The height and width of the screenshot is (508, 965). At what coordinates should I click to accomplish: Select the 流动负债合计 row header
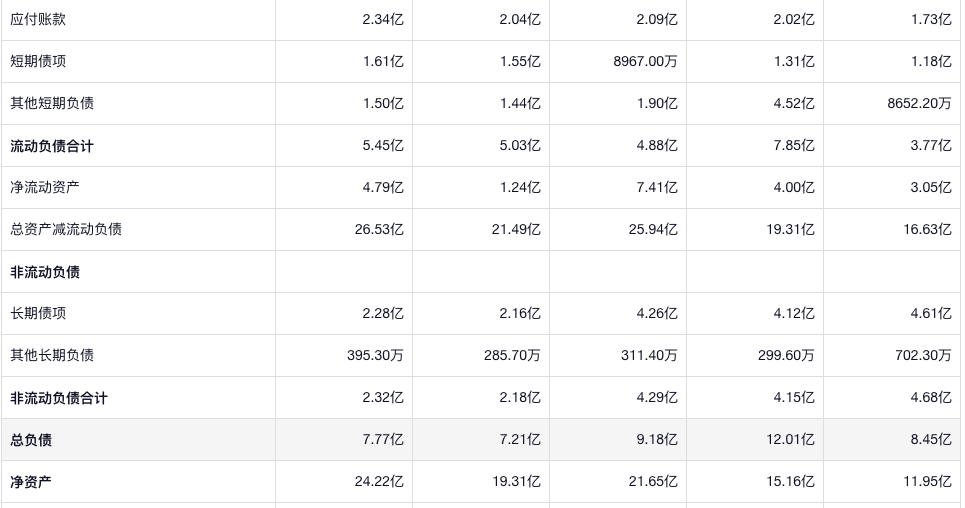coord(52,146)
